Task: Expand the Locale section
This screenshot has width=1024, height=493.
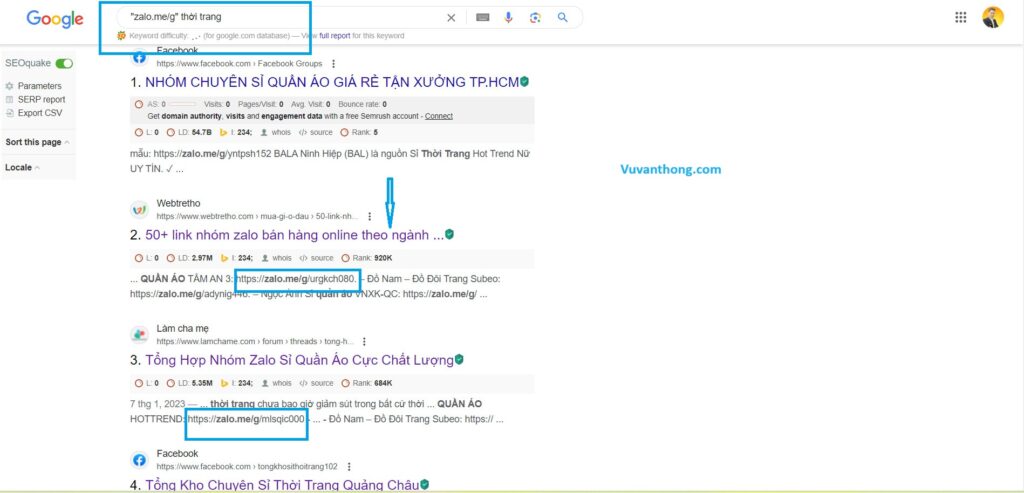Action: pos(22,167)
